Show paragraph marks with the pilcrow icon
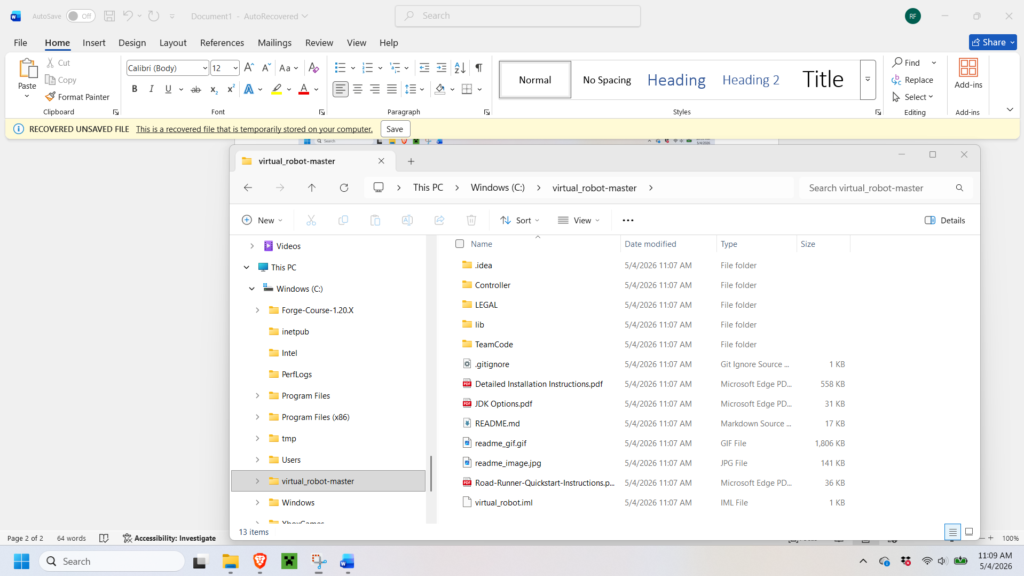Screen dimensions: 1024x576 [479, 68]
